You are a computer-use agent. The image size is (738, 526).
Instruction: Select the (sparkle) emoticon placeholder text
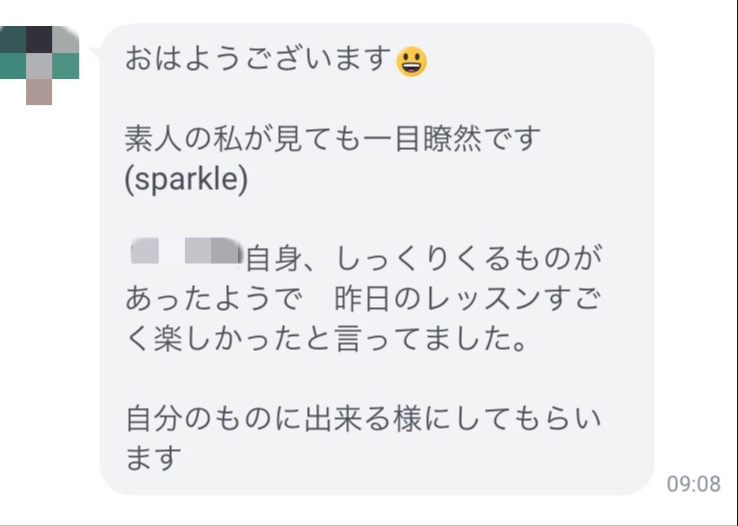click(187, 183)
